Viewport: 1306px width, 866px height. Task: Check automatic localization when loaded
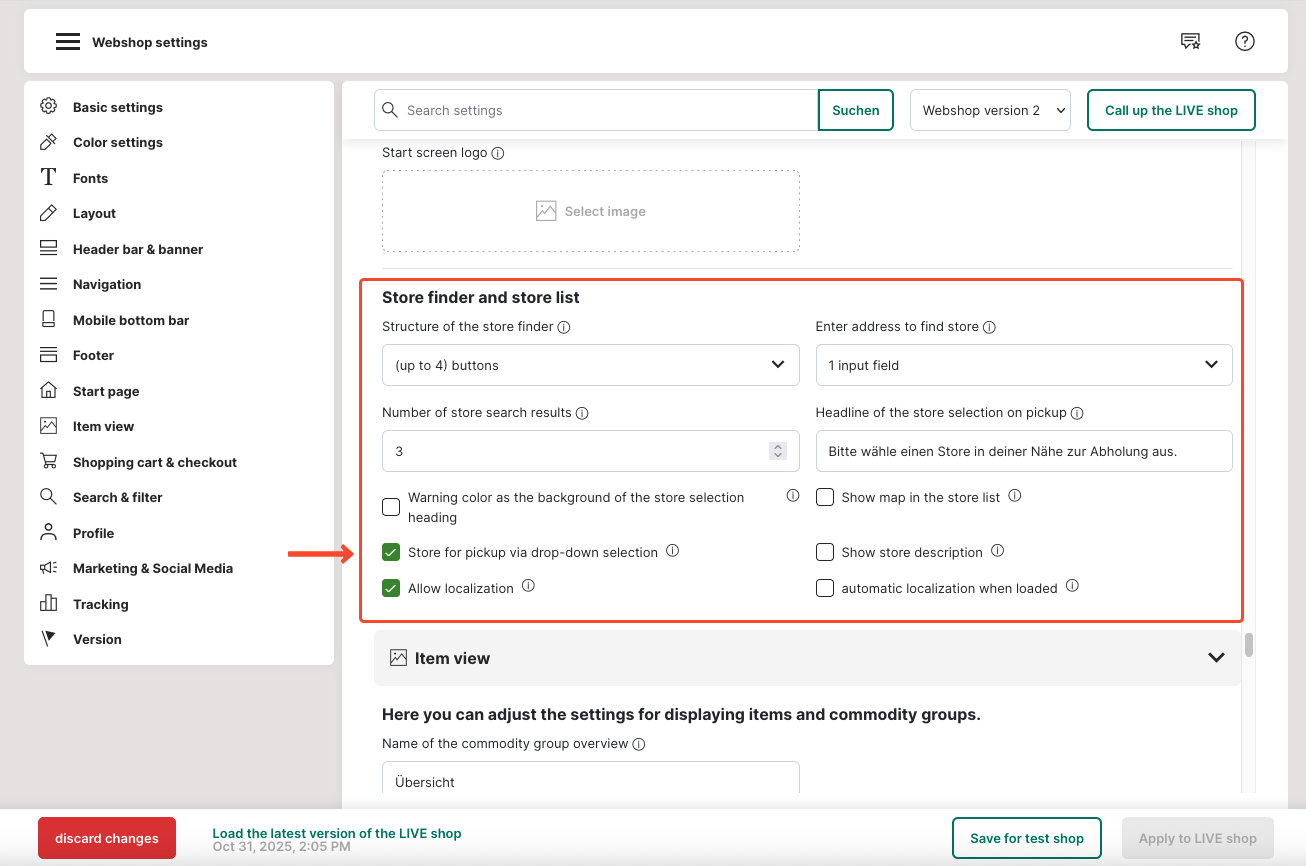(x=825, y=588)
